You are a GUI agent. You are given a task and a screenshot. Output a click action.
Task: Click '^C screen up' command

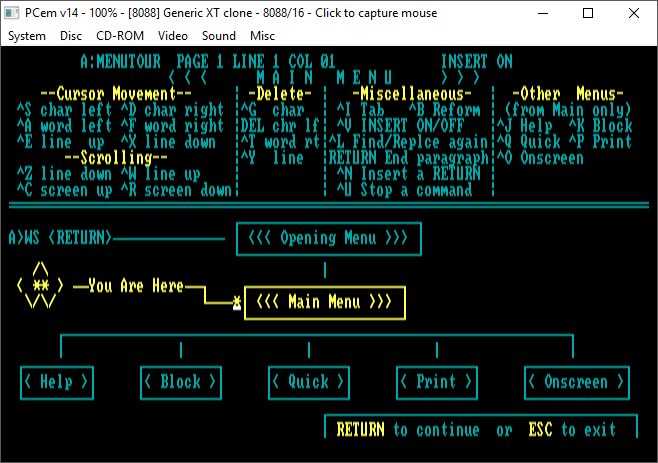pos(64,190)
